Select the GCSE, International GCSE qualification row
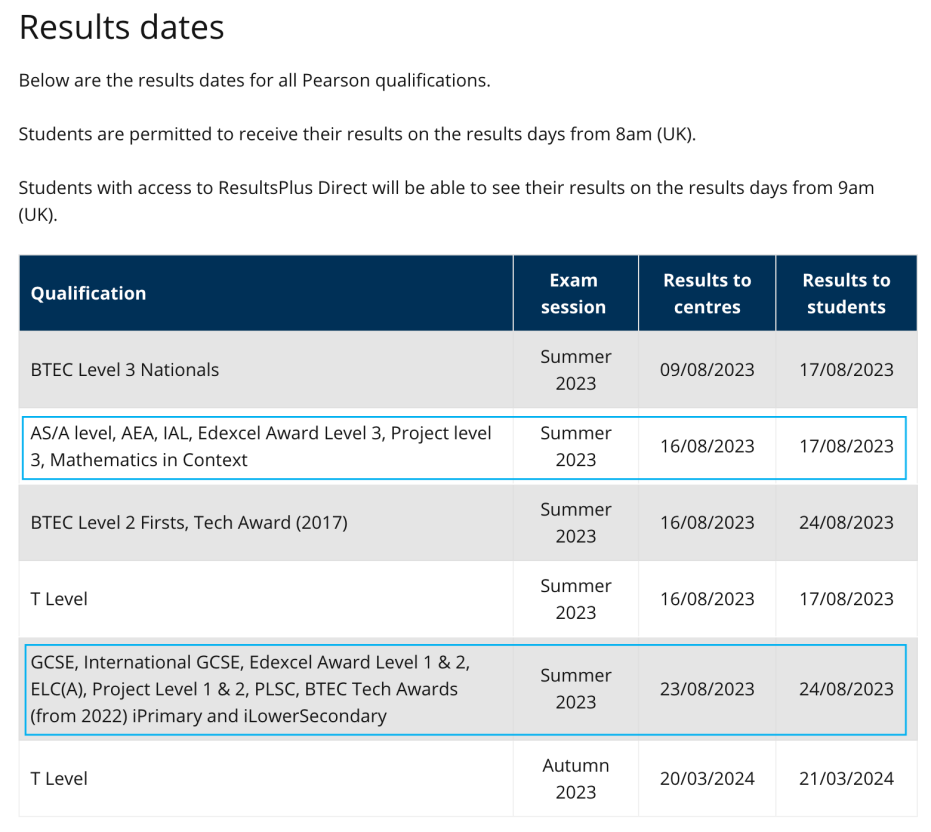Image resolution: width=931 pixels, height=832 pixels. (x=250, y=689)
